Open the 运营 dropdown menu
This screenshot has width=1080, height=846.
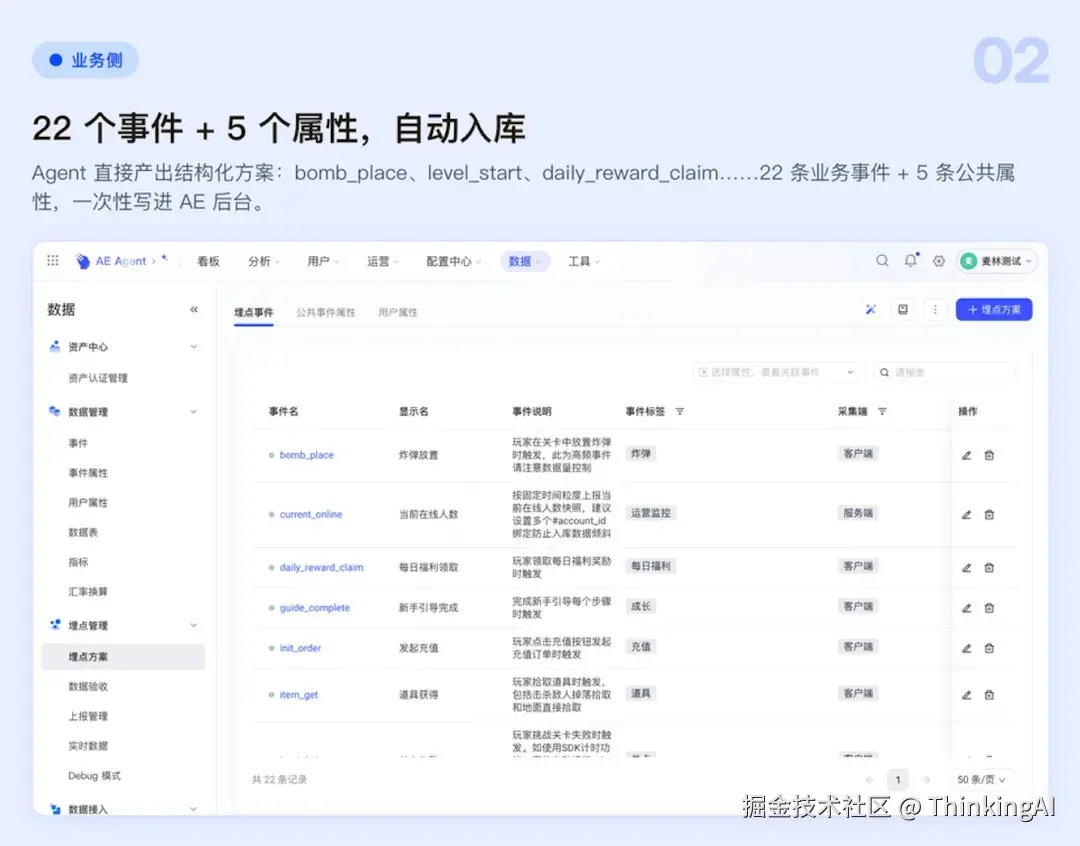click(383, 261)
